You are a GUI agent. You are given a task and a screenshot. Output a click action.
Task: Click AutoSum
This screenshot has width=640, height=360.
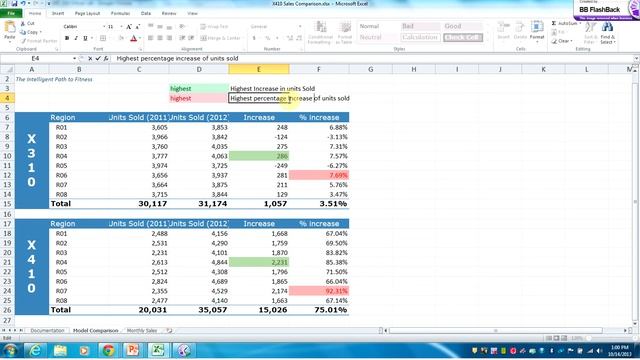pyautogui.click(x=565, y=24)
